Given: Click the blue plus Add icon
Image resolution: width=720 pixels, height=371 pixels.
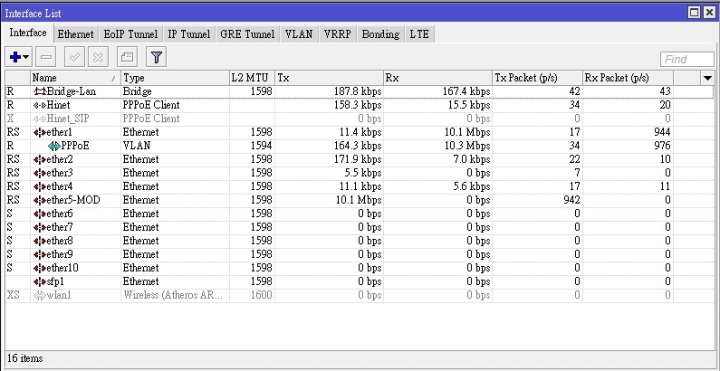Looking at the screenshot, I should [15, 57].
